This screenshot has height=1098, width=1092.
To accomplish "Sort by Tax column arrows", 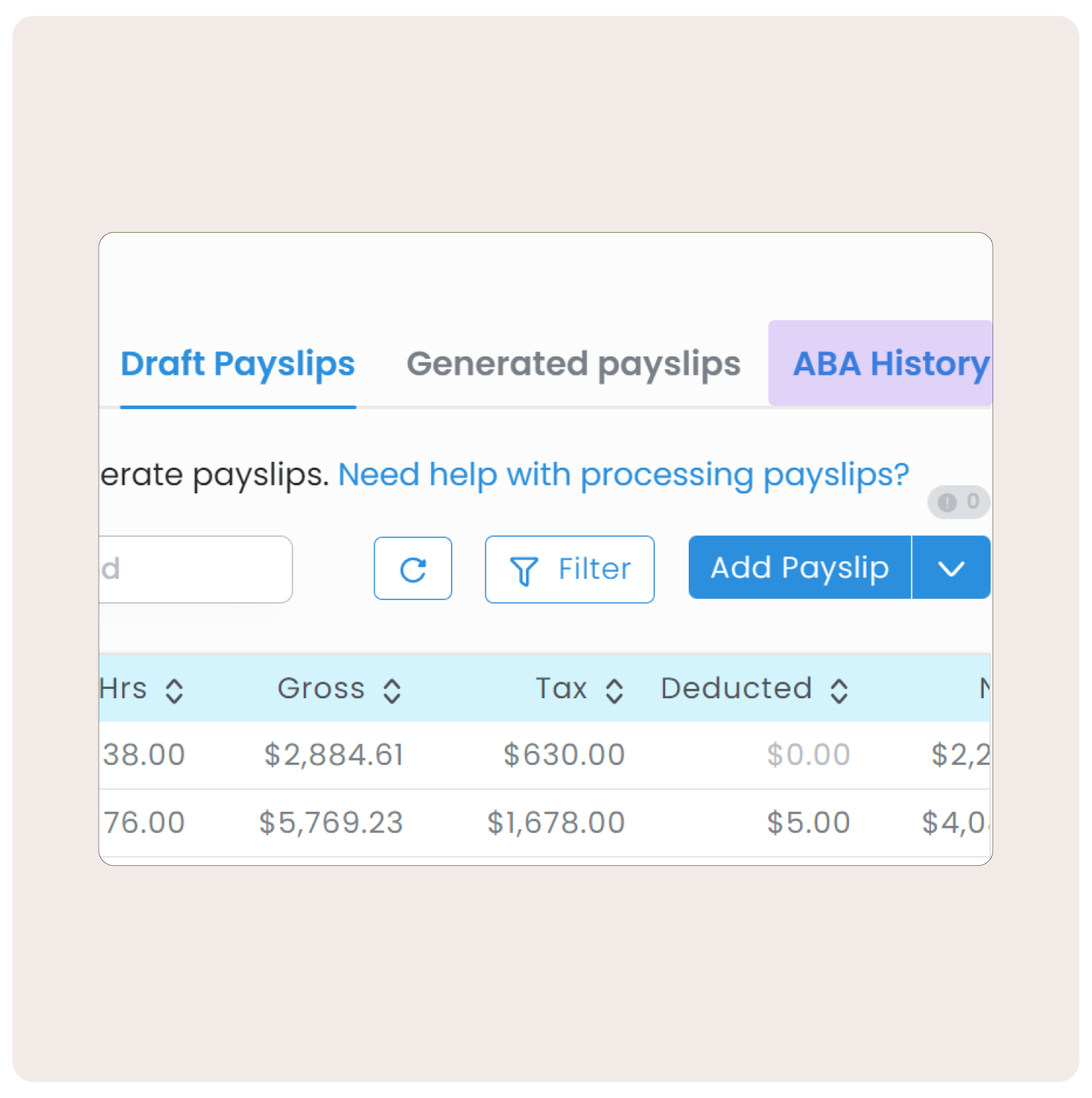I will (x=615, y=690).
